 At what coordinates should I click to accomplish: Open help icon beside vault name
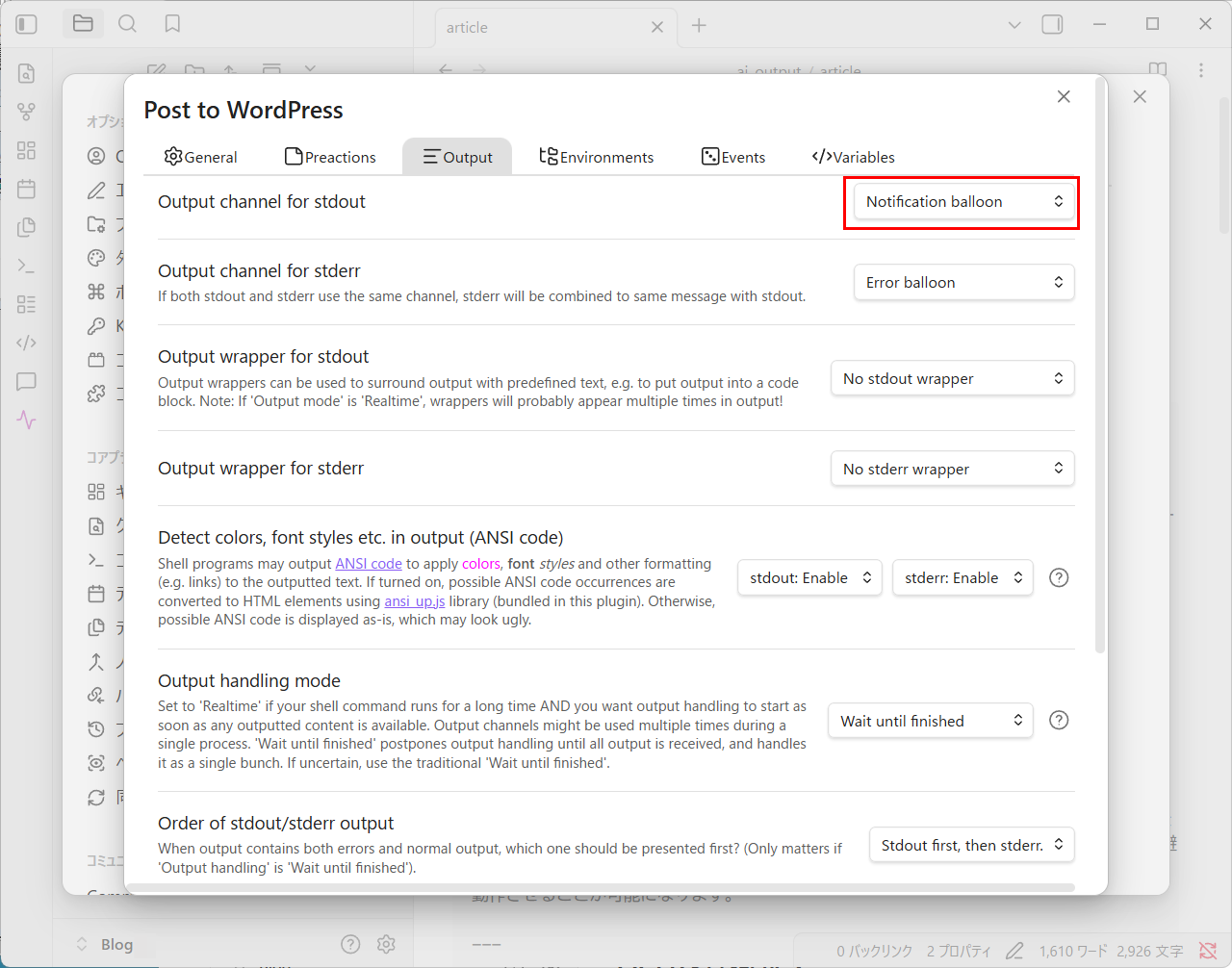[350, 945]
